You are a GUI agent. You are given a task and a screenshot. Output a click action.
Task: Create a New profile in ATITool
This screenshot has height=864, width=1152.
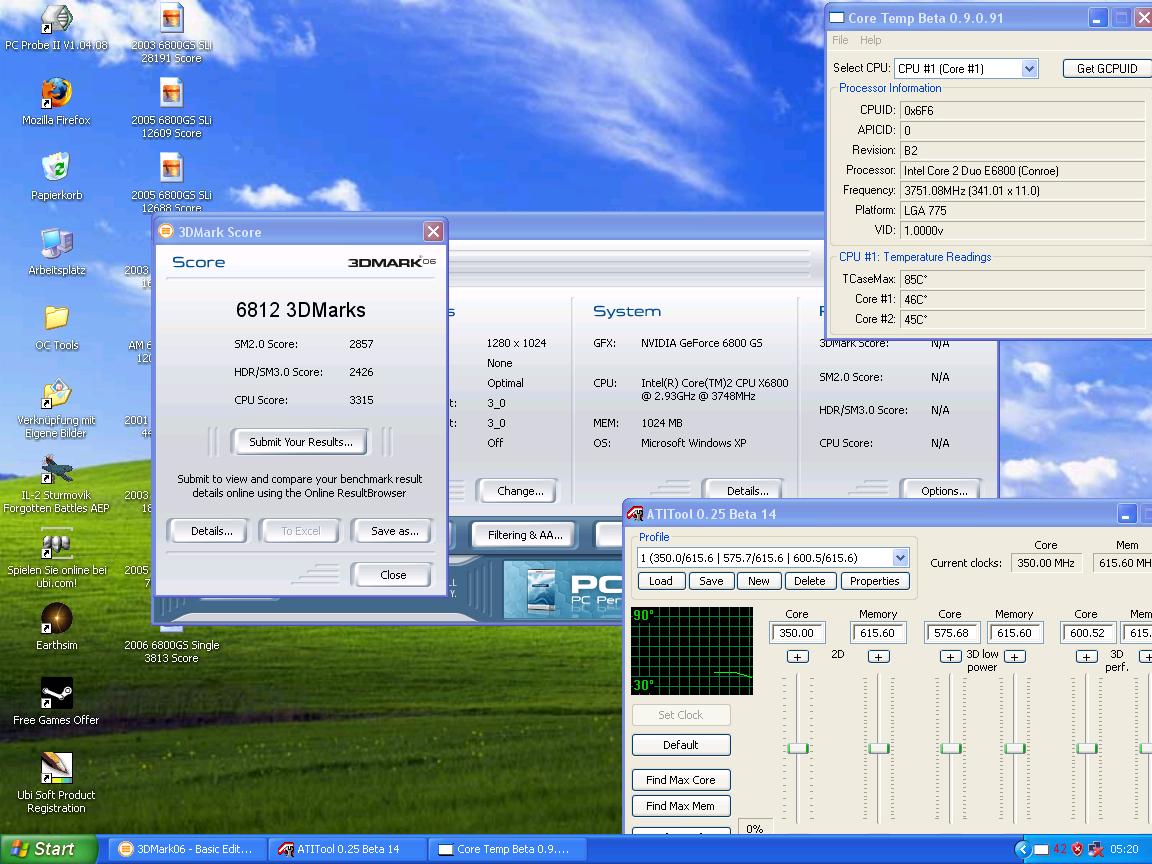pos(758,580)
